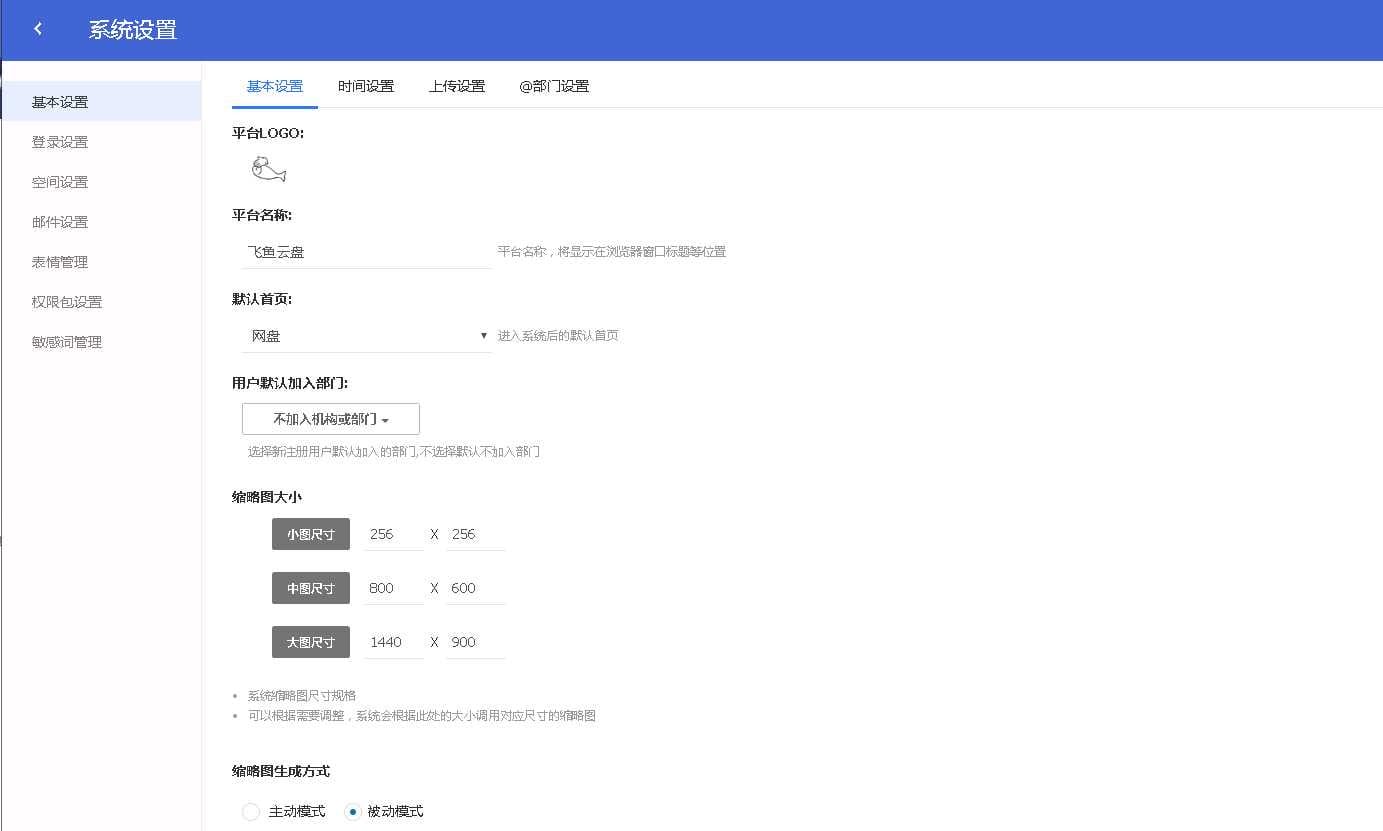1383x831 pixels.
Task: Click the back arrow to exit 系统设置
Action: (x=37, y=29)
